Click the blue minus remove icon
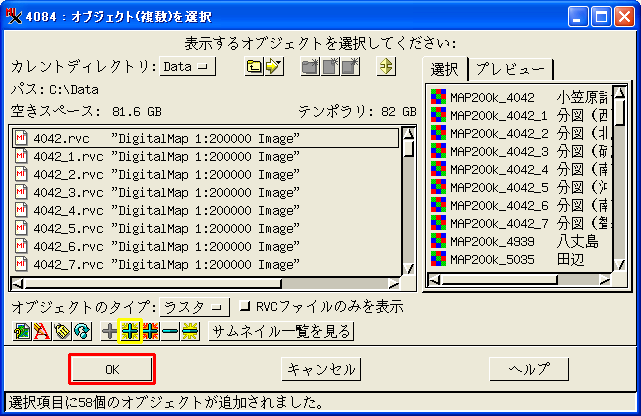Image resolution: width=641 pixels, height=416 pixels. coord(169,332)
